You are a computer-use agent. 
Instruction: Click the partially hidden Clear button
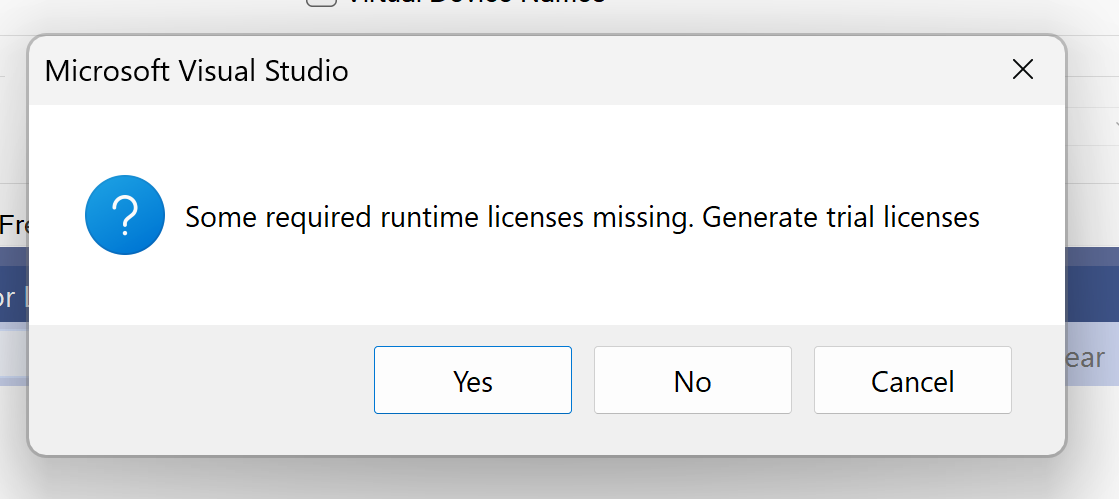click(1092, 358)
